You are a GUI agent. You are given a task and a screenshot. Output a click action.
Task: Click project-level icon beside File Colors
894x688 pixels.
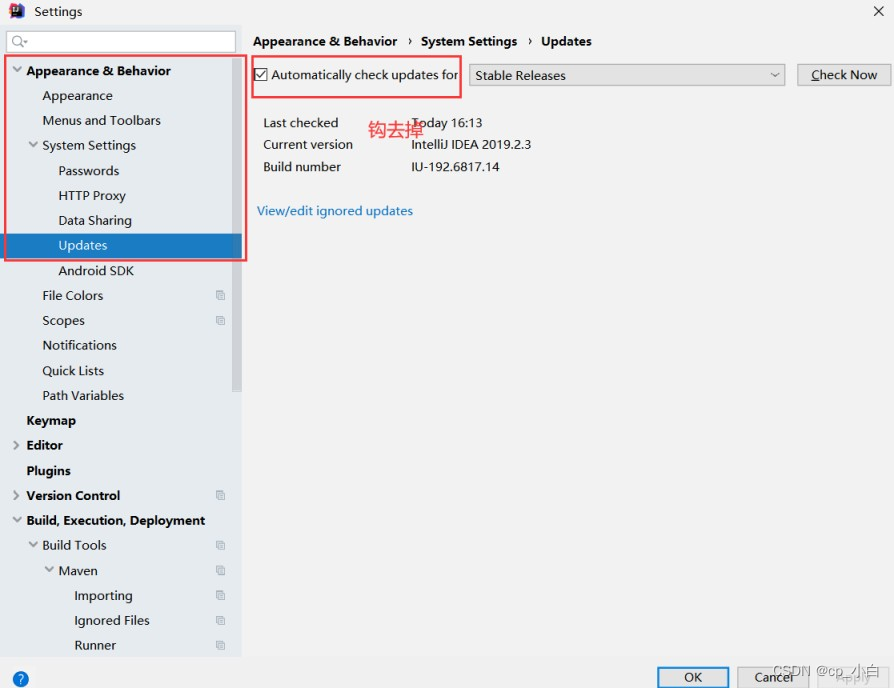pos(220,295)
